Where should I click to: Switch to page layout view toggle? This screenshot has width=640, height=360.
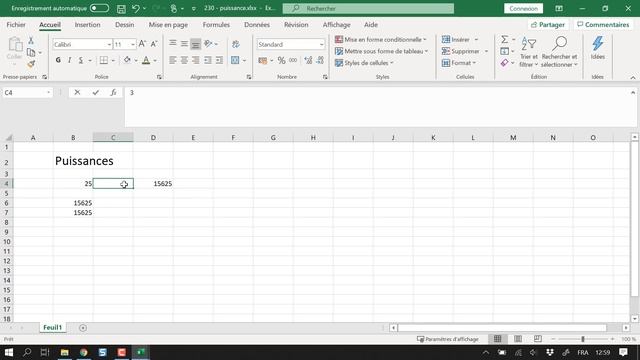pyautogui.click(x=518, y=339)
